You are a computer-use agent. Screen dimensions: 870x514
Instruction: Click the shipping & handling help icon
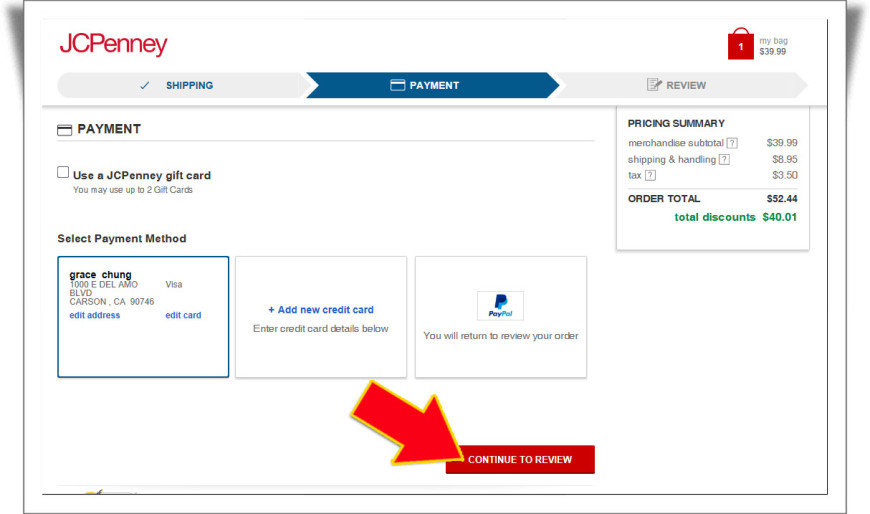tap(724, 160)
